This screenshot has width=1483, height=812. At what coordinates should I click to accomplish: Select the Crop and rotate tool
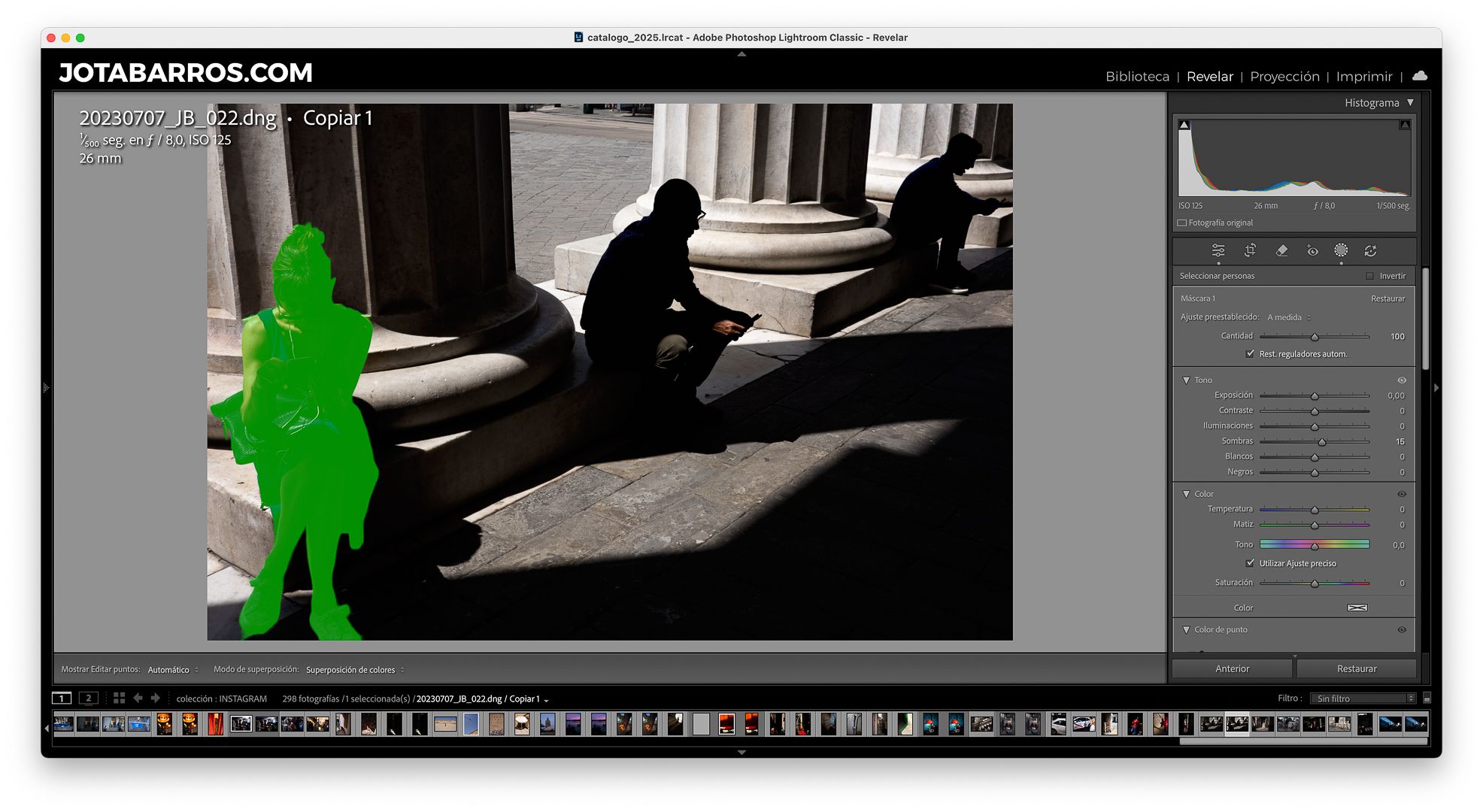pos(1250,251)
